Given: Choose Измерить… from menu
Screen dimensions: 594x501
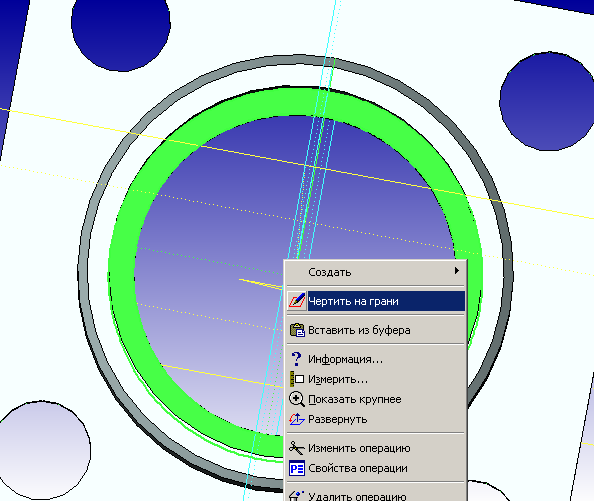Looking at the screenshot, I should coord(375,379).
